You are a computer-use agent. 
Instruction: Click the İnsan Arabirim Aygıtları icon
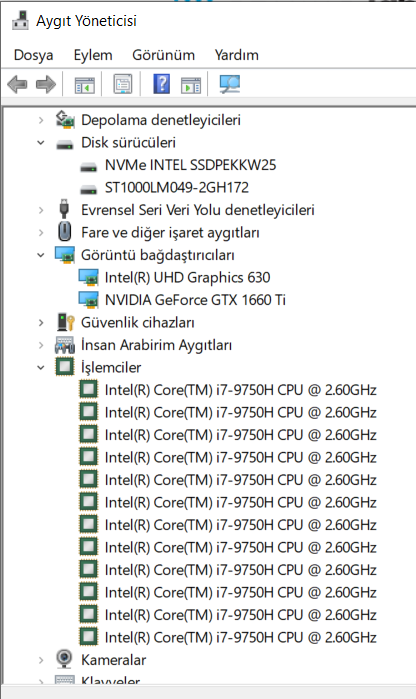[x=65, y=345]
